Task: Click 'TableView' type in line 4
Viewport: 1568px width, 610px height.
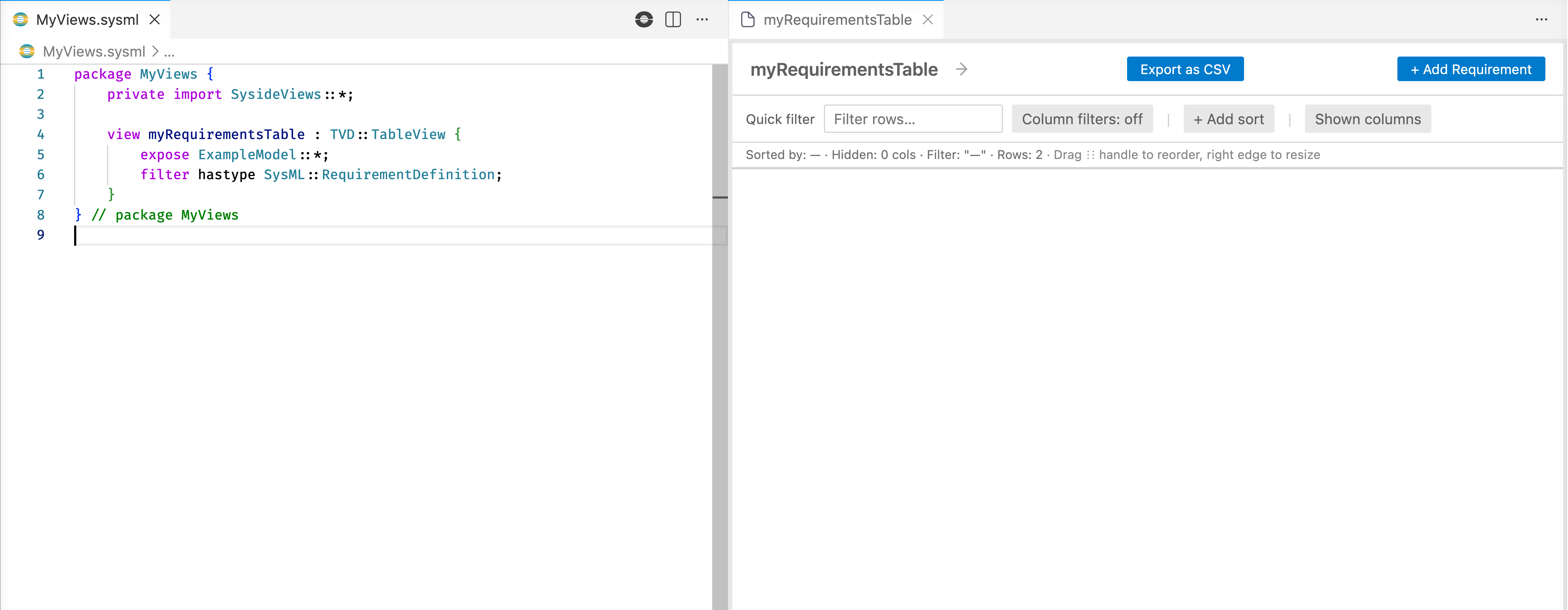Action: click(408, 134)
